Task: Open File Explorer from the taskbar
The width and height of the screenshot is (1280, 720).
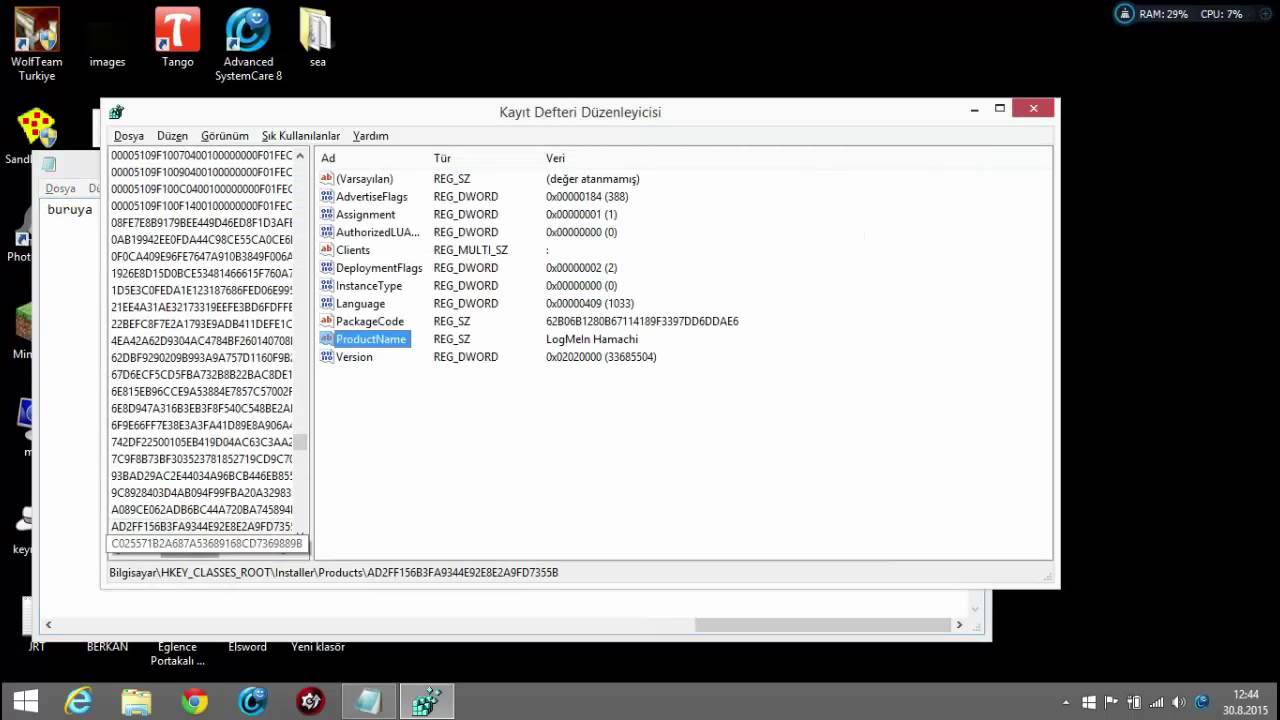Action: coord(136,701)
